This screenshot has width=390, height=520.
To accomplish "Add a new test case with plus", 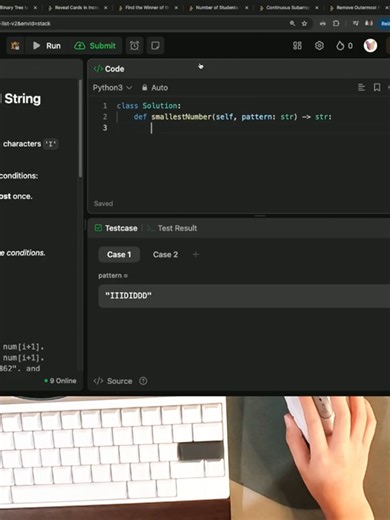I will [x=196, y=255].
